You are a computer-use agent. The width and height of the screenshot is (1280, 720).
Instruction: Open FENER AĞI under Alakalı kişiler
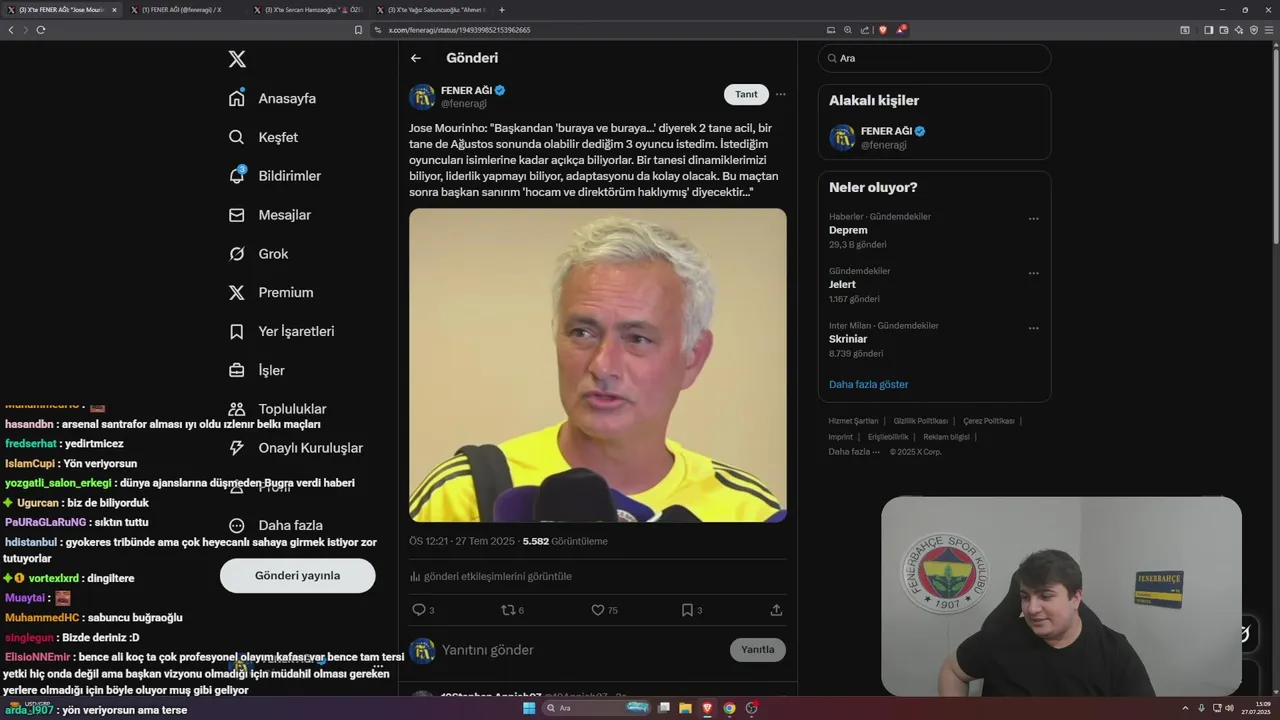934,137
